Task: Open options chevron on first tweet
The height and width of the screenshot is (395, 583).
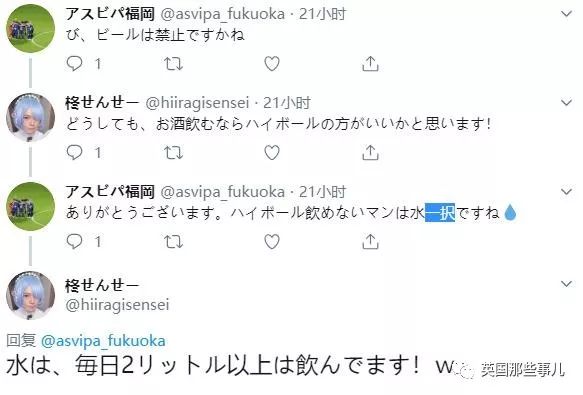Action: (x=566, y=14)
